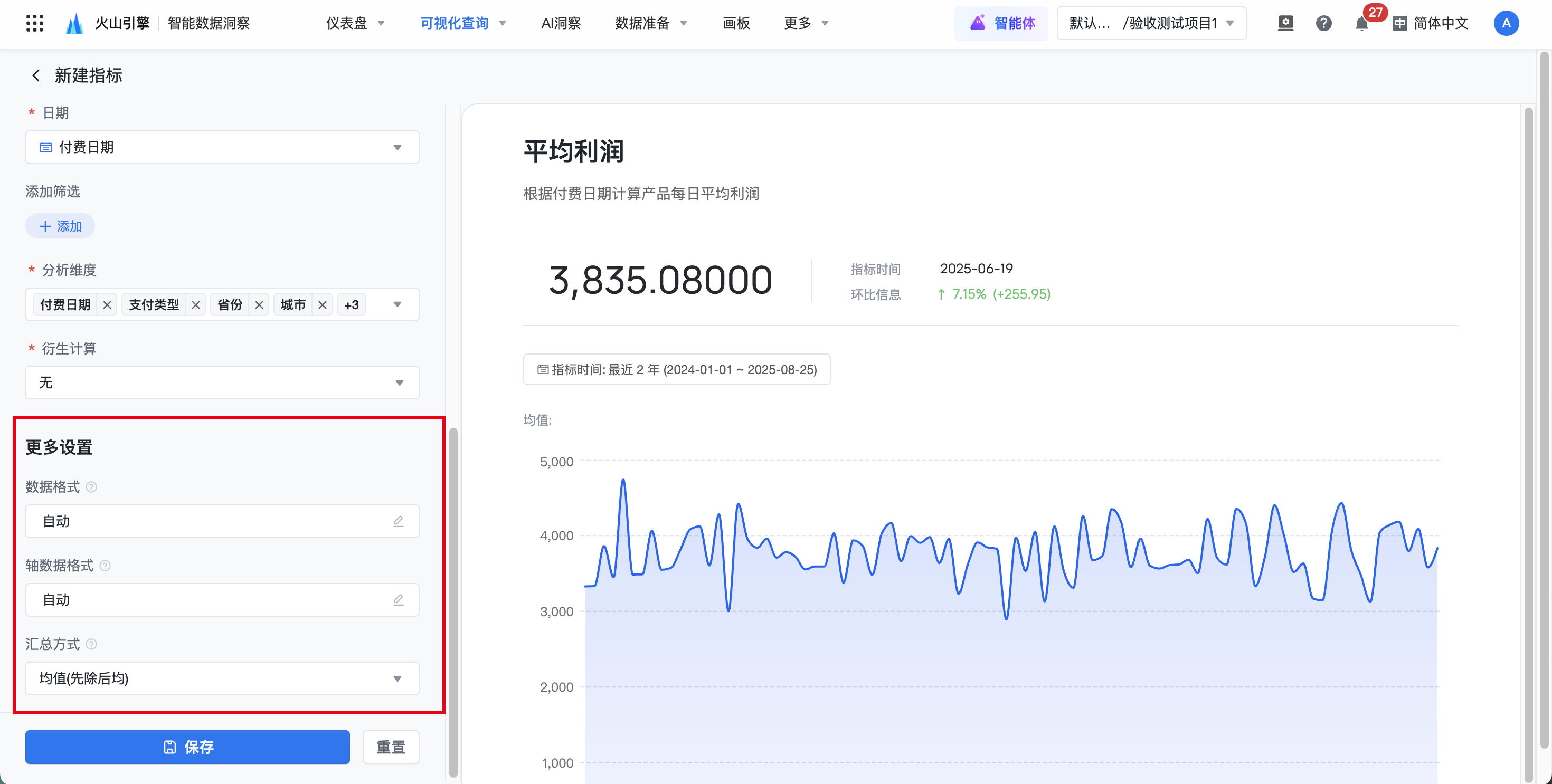Open the 指标时间 date range selector
Viewport: 1552px width, 784px height.
pyautogui.click(x=676, y=370)
